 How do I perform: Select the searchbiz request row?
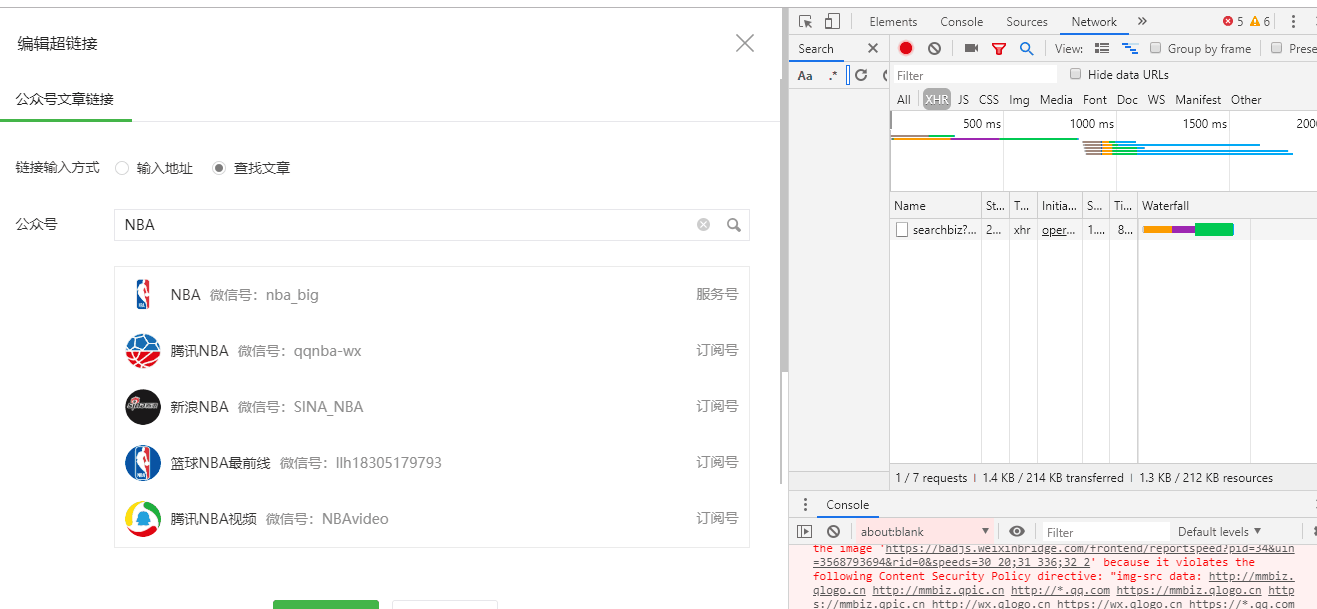[x=1103, y=230]
